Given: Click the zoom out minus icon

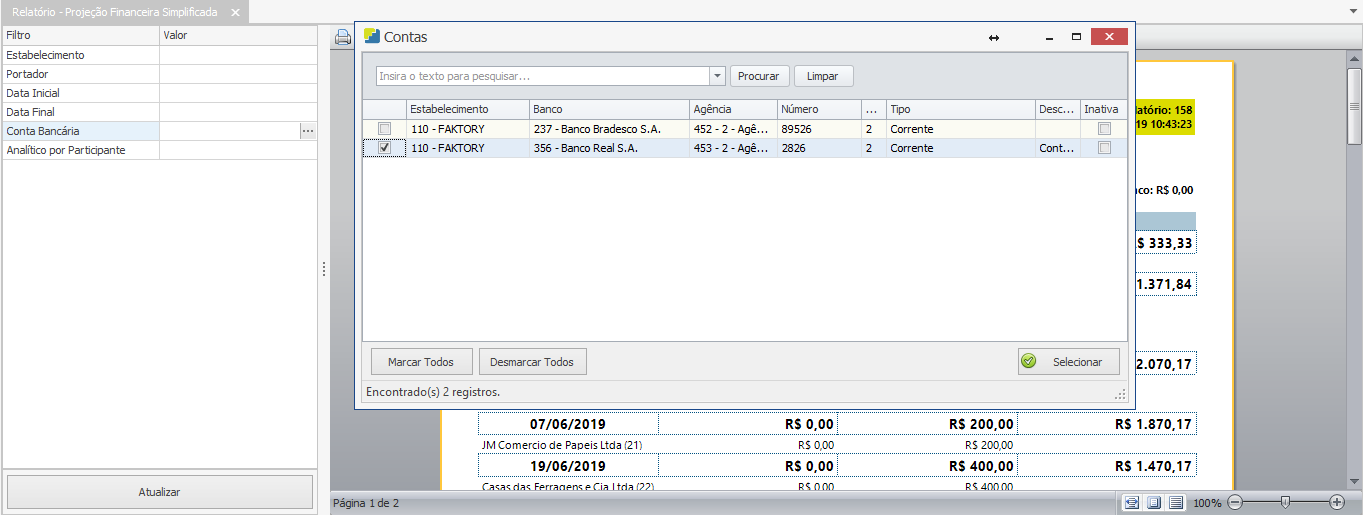Looking at the screenshot, I should pyautogui.click(x=1235, y=502).
